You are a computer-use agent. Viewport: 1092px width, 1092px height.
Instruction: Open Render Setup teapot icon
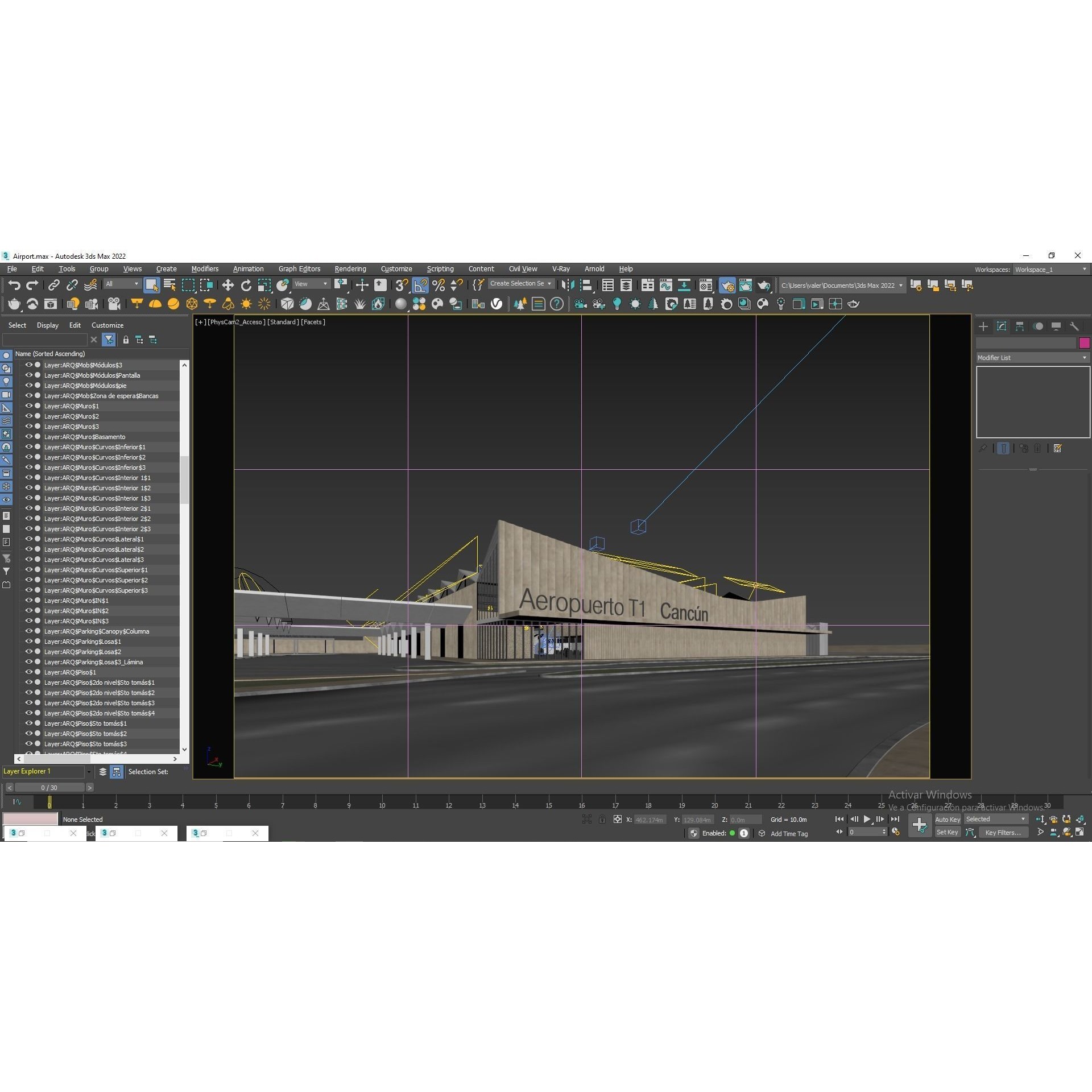point(727,285)
